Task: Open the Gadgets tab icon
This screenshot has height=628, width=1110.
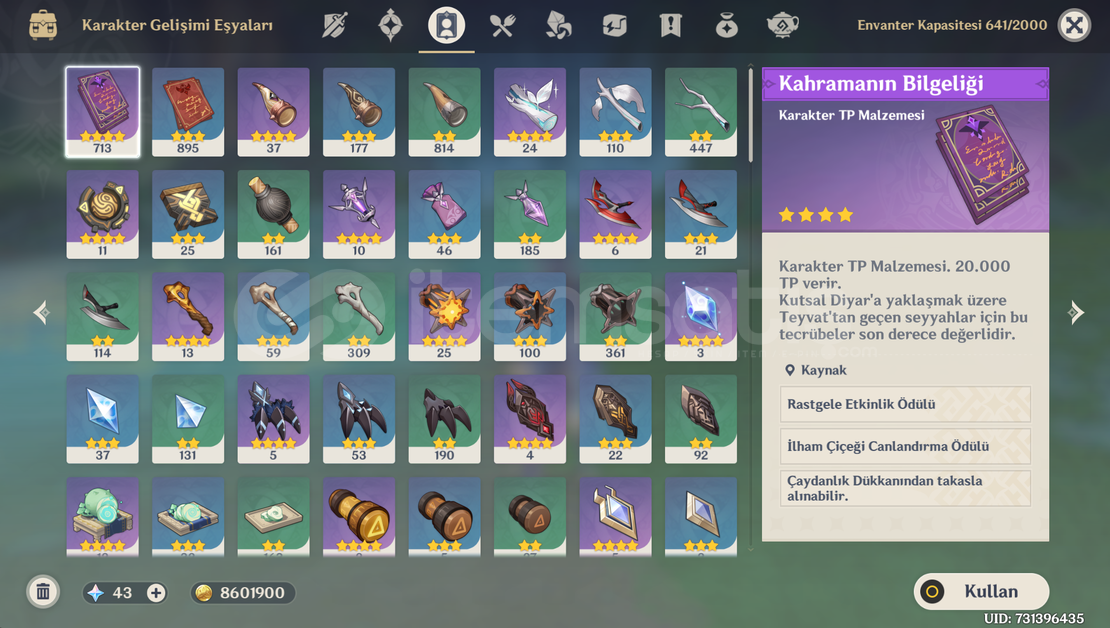Action: (614, 25)
